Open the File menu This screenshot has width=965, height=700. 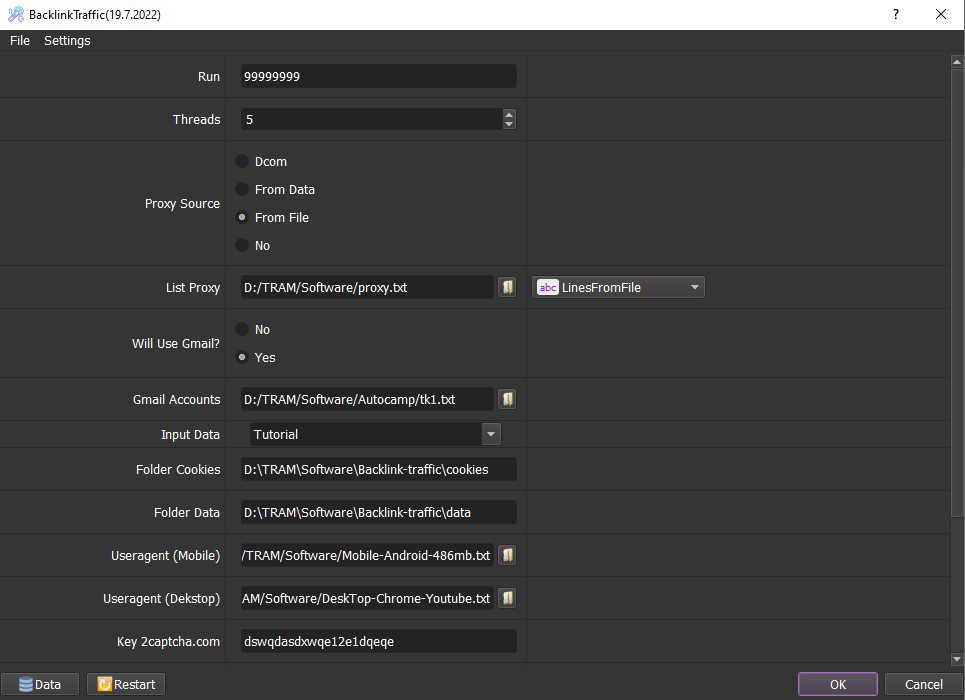20,41
